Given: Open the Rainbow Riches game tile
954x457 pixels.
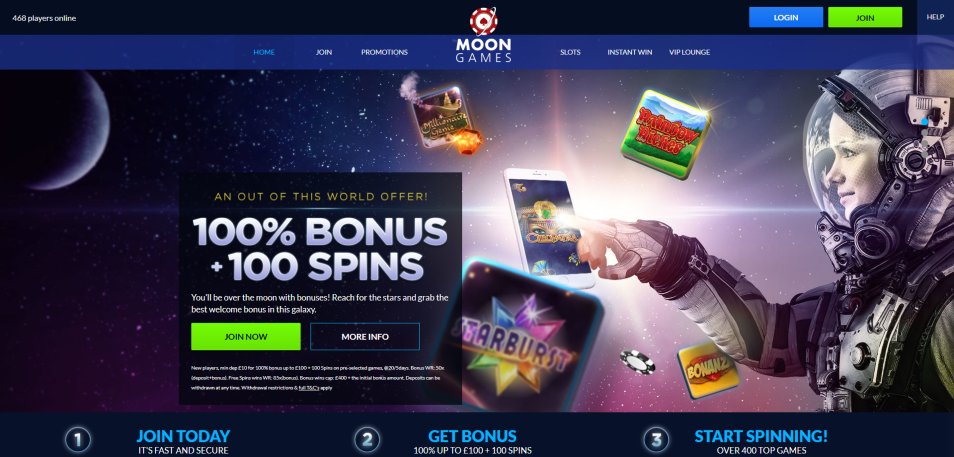Looking at the screenshot, I should (x=666, y=134).
